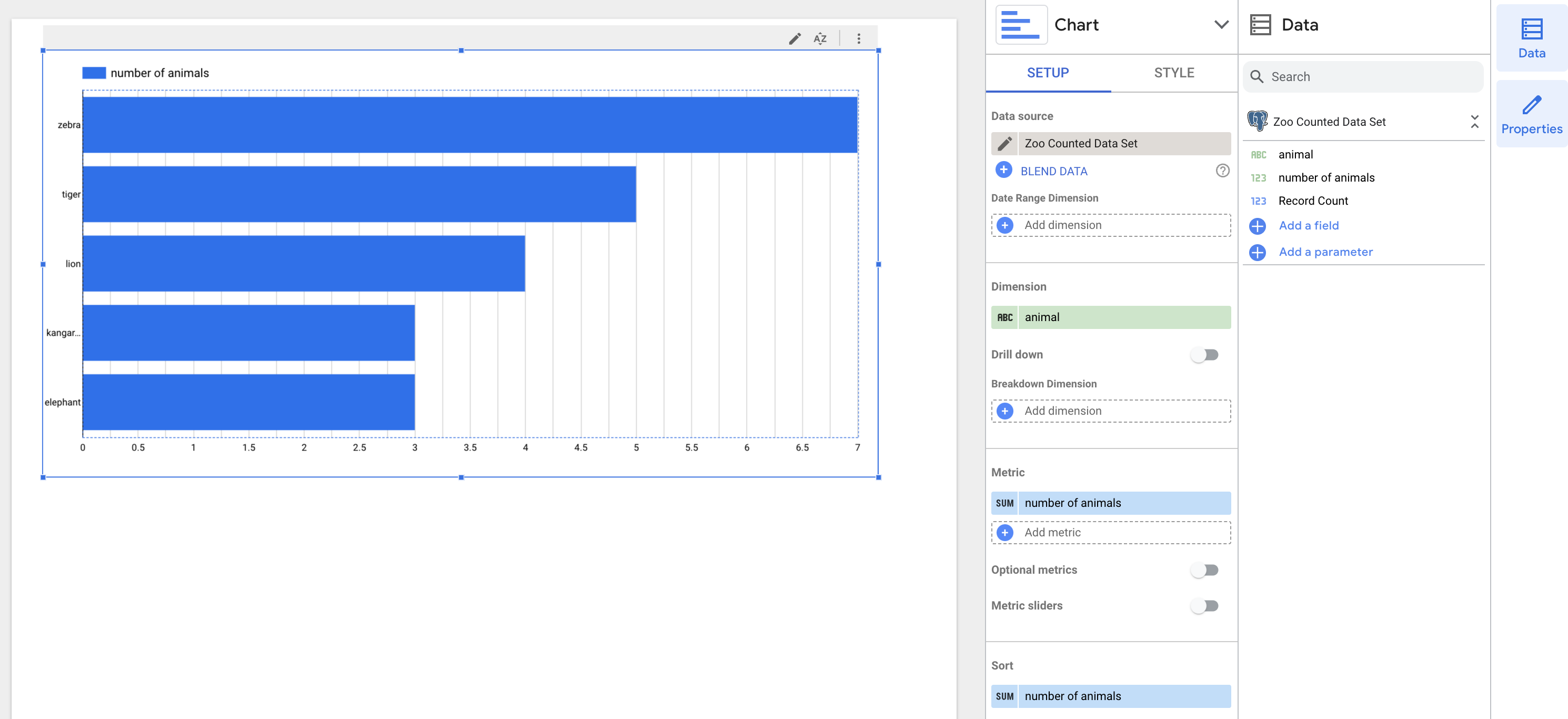The height and width of the screenshot is (719, 1568).
Task: Click the chart edit pencil icon
Action: [x=795, y=39]
